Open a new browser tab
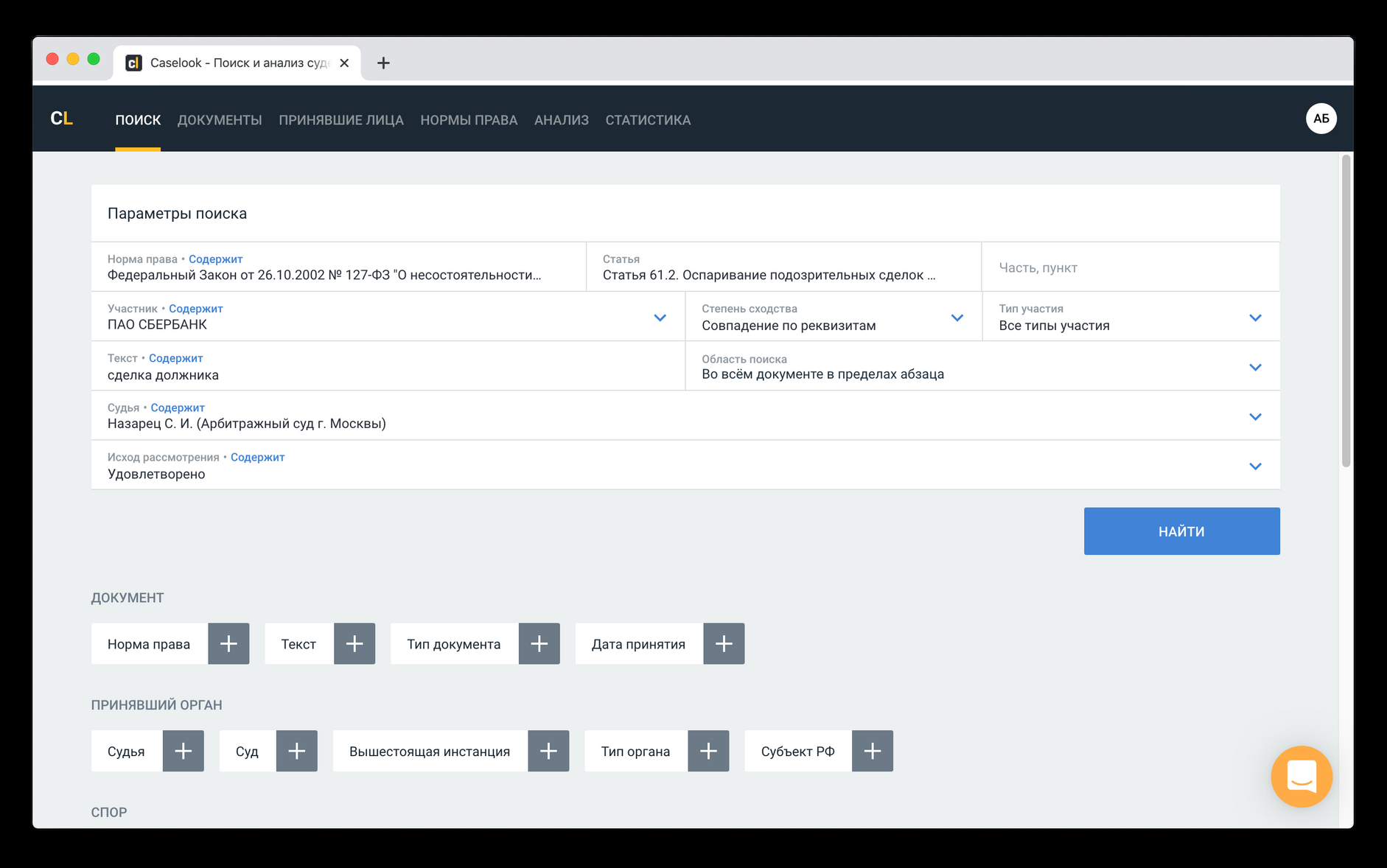This screenshot has width=1387, height=868. point(383,63)
